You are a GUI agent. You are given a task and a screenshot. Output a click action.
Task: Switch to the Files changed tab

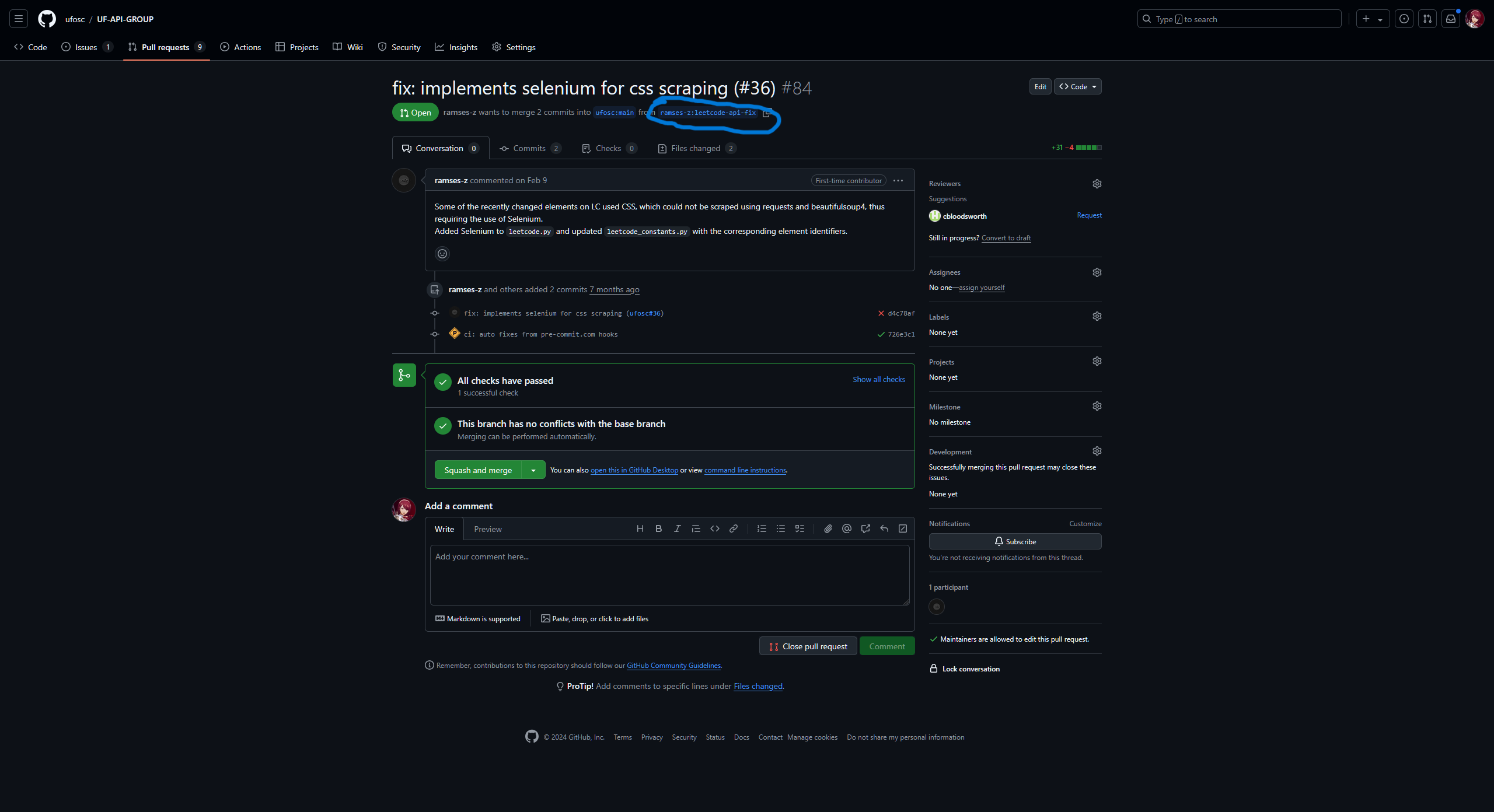(x=697, y=147)
